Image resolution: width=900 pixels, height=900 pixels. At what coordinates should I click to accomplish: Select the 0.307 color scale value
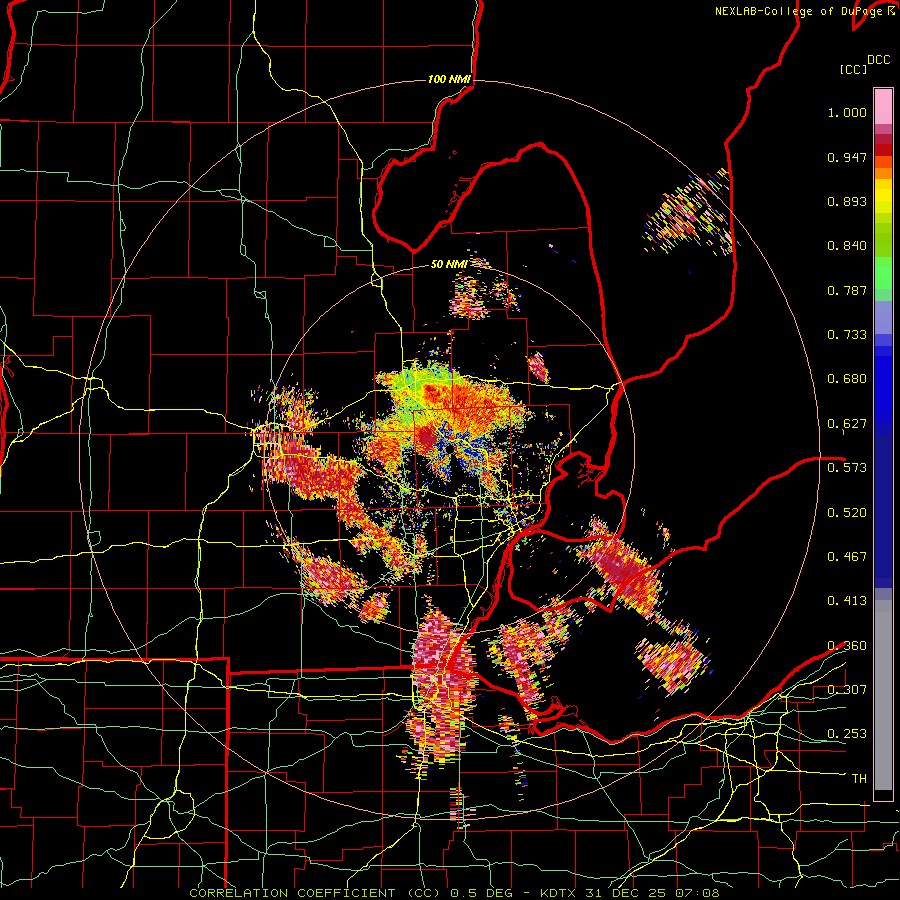(x=847, y=689)
